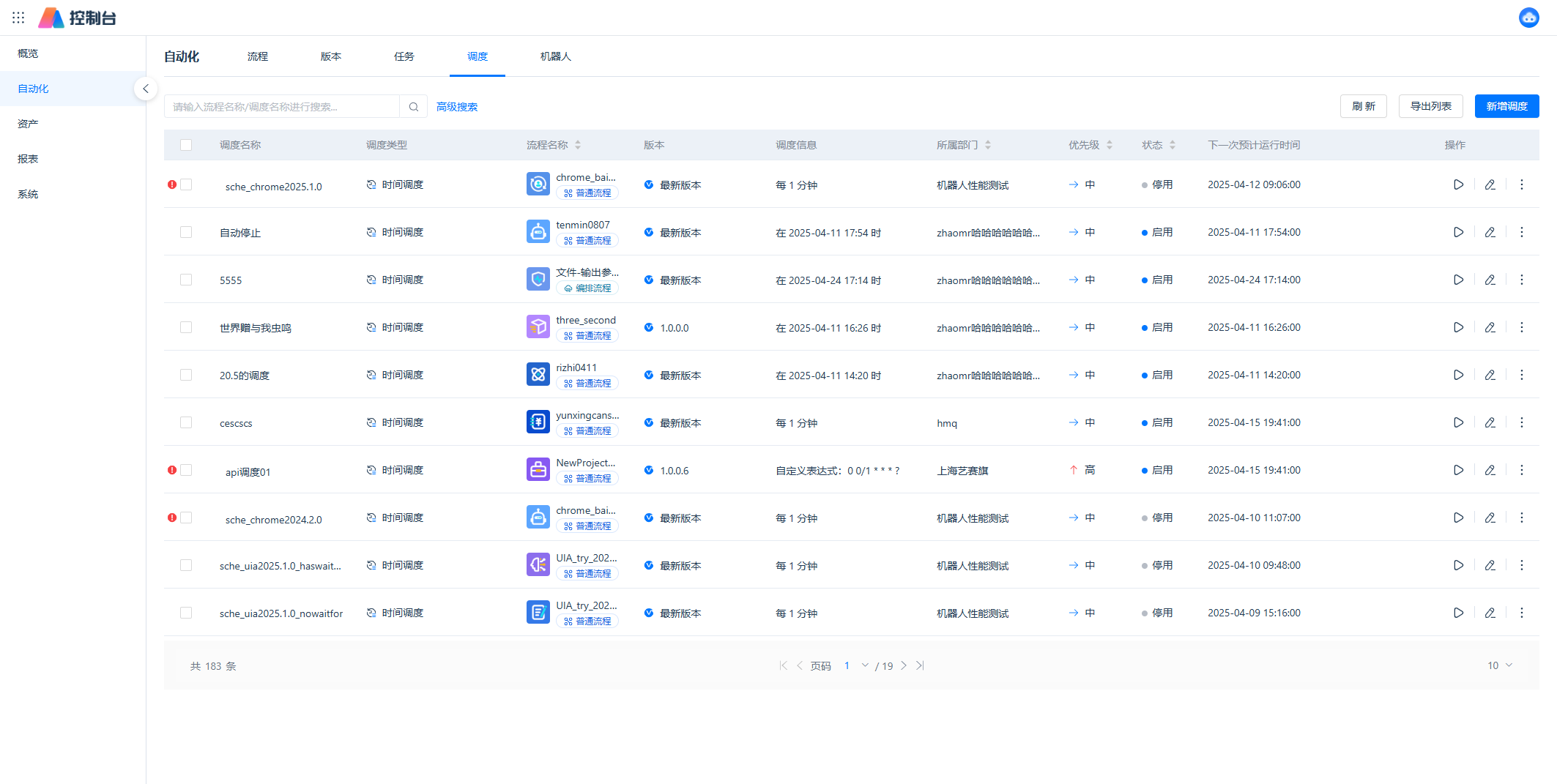
Task: Collapse the left sidebar with chevron
Action: pyautogui.click(x=146, y=89)
